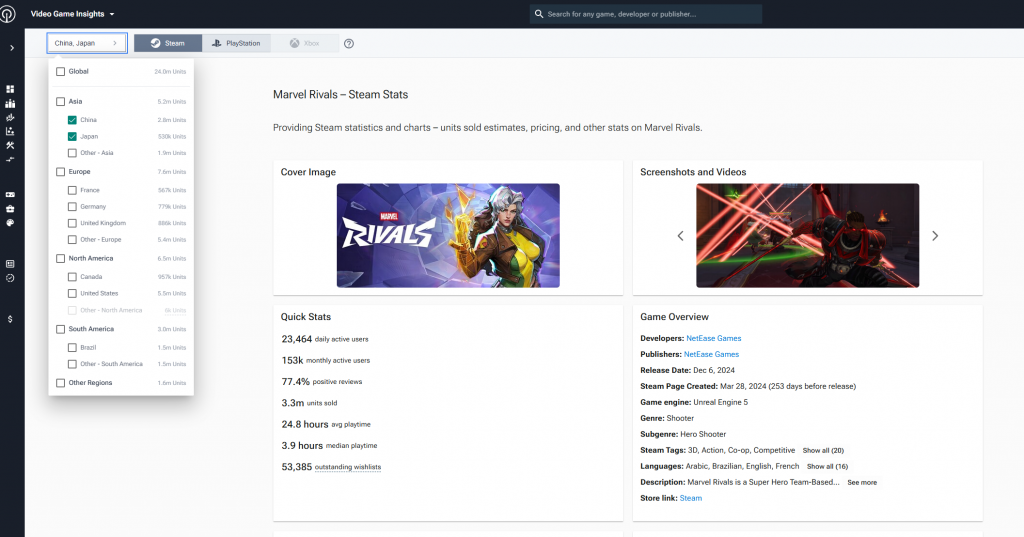Viewport: 1024px width, 537px height.
Task: Uncheck the China region checkbox
Action: [x=73, y=120]
